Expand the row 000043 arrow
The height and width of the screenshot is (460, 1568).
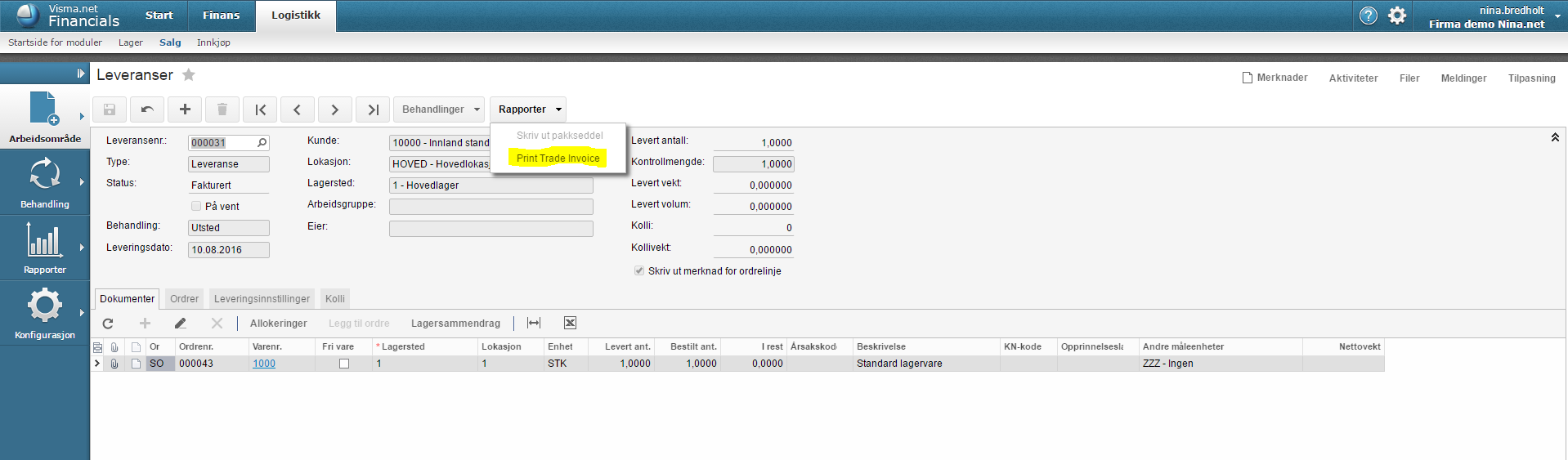[97, 364]
